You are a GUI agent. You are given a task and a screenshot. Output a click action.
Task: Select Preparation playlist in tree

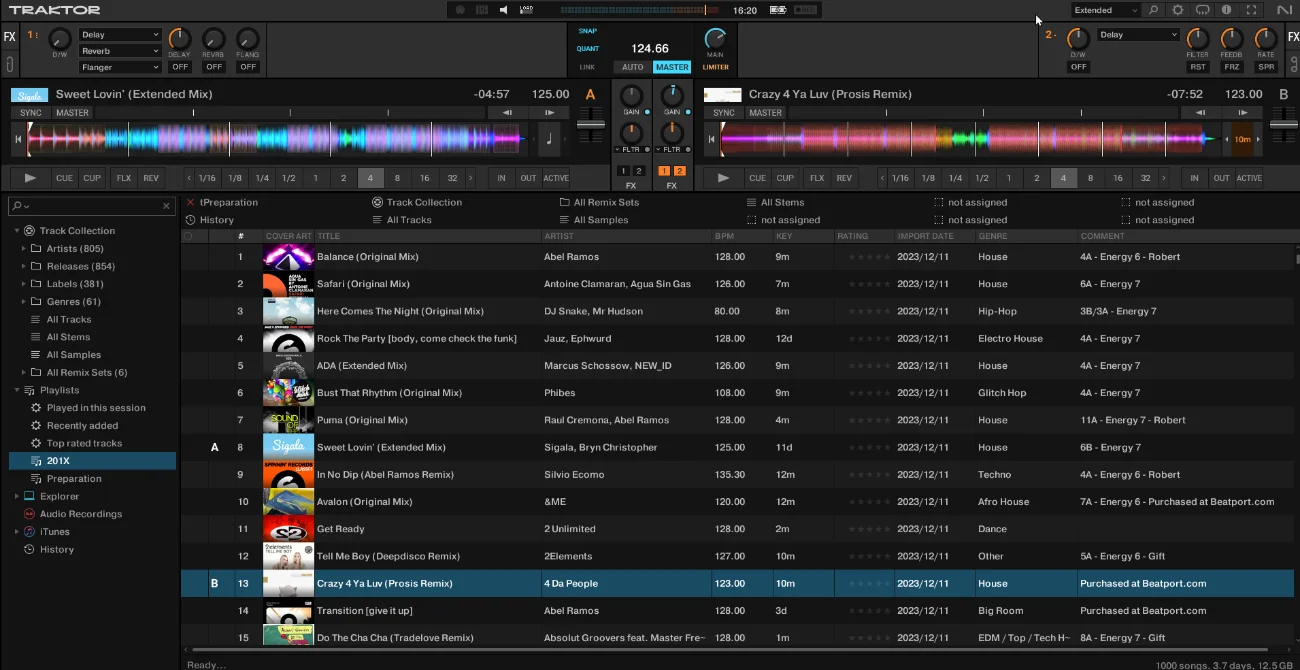point(74,479)
